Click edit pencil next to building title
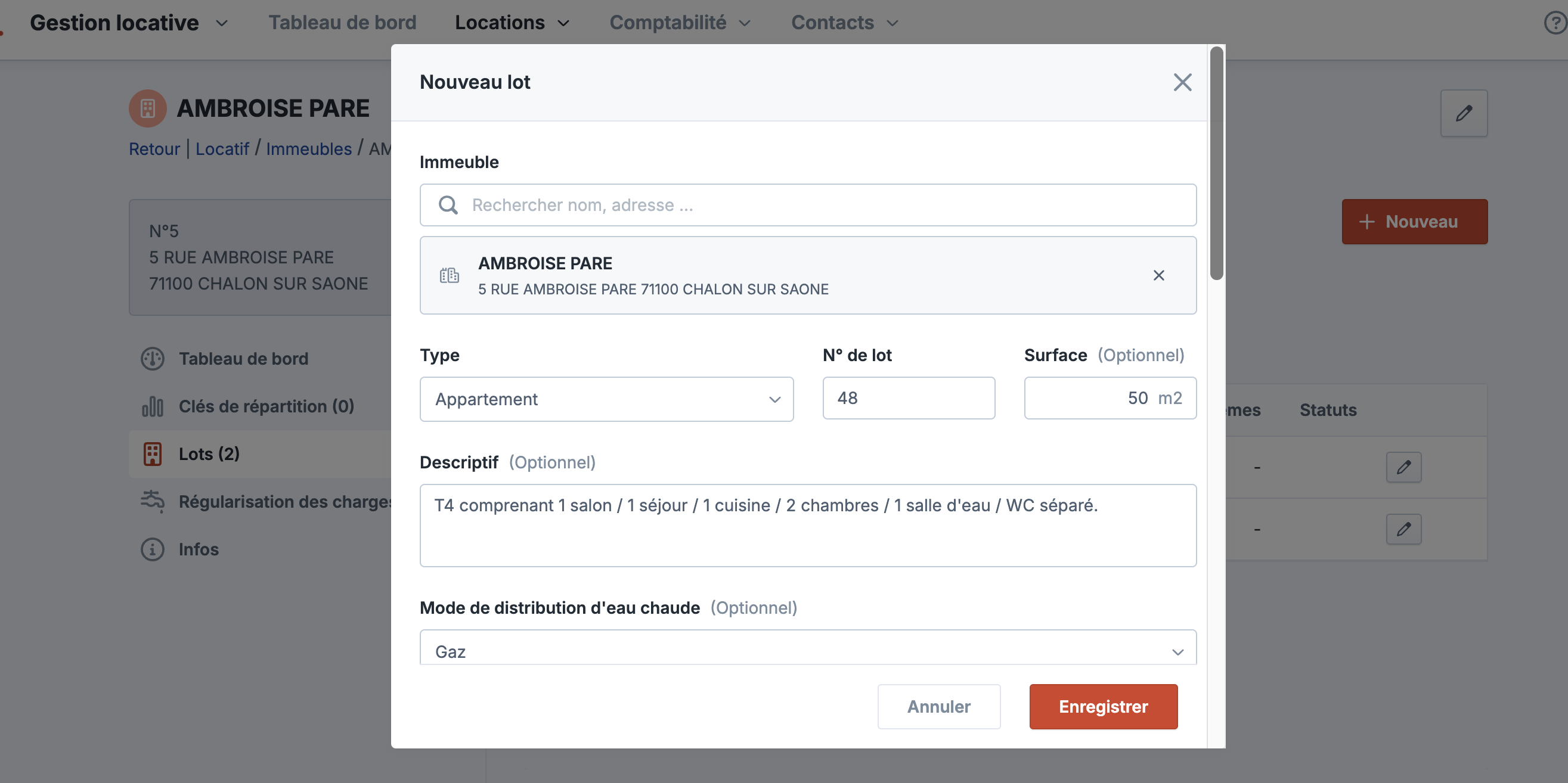Viewport: 1568px width, 783px height. coord(1463,113)
